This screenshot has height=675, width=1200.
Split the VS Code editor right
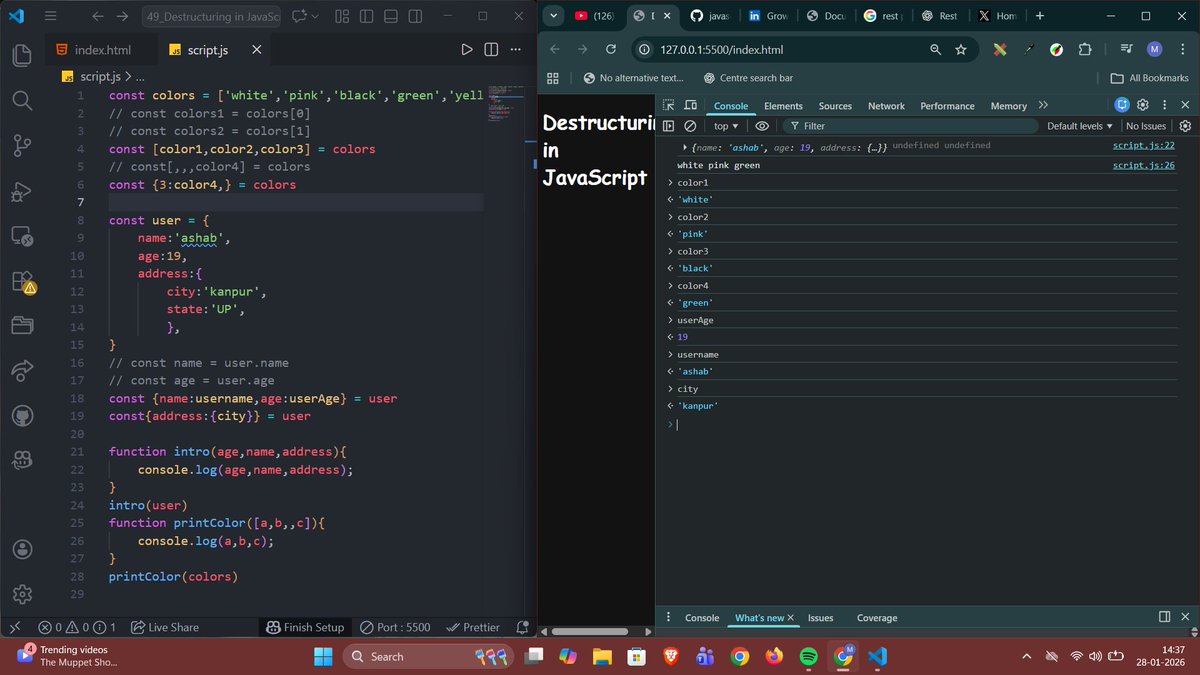491,50
